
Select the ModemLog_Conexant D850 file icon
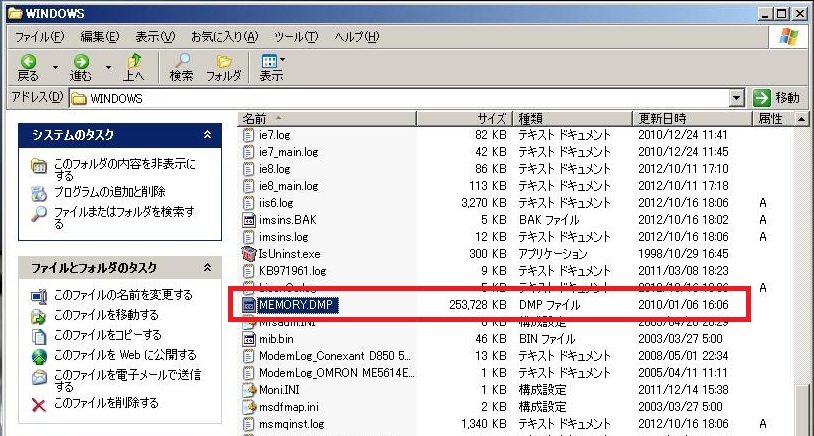tap(250, 356)
